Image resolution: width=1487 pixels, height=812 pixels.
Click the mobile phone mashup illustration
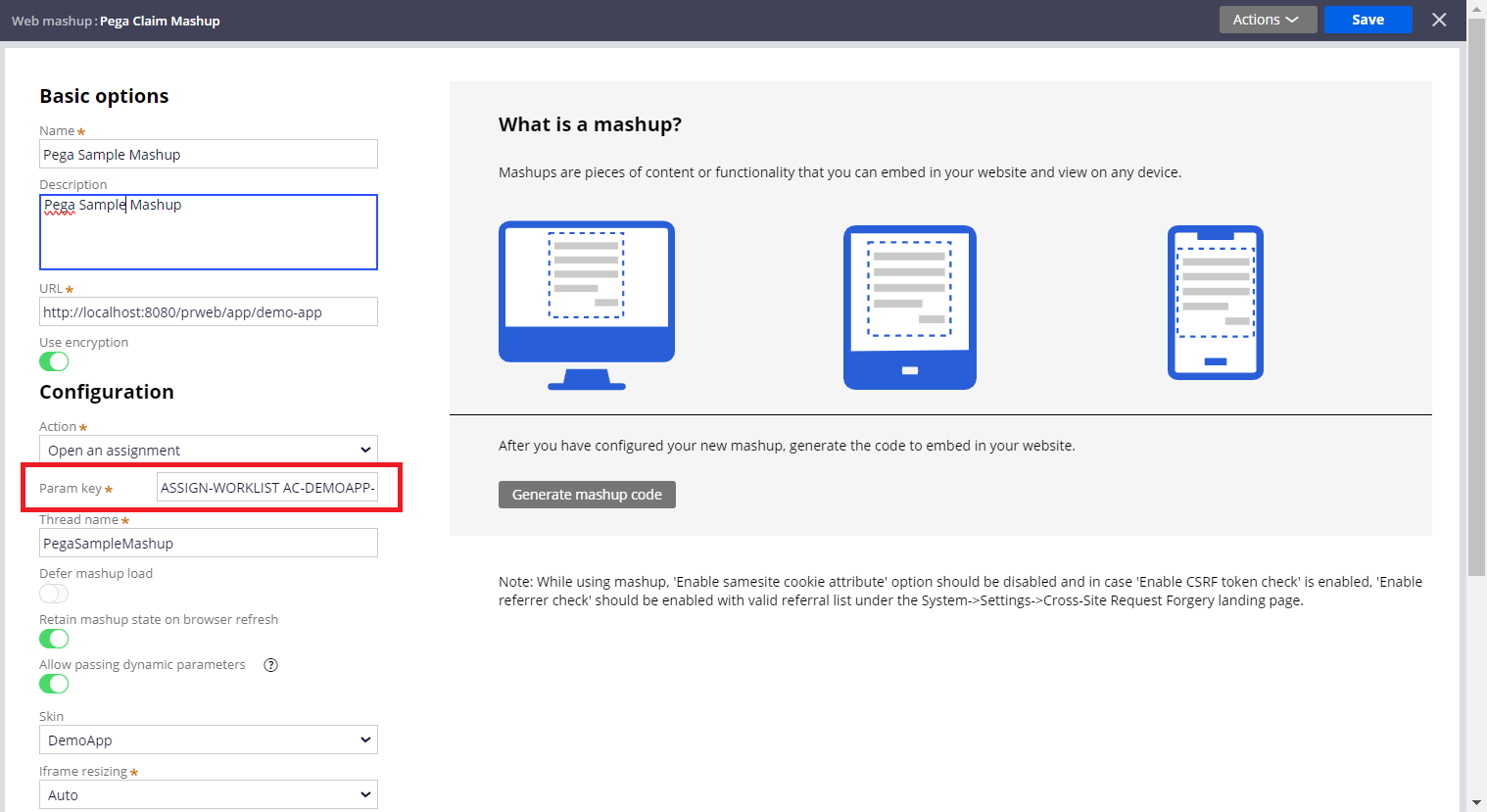pyautogui.click(x=1216, y=303)
